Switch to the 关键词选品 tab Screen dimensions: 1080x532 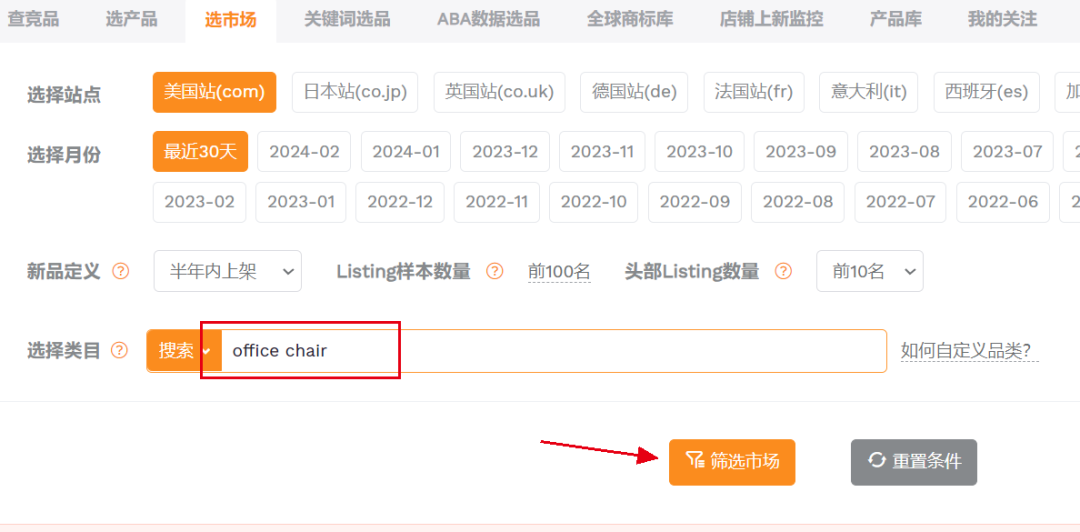(x=347, y=19)
